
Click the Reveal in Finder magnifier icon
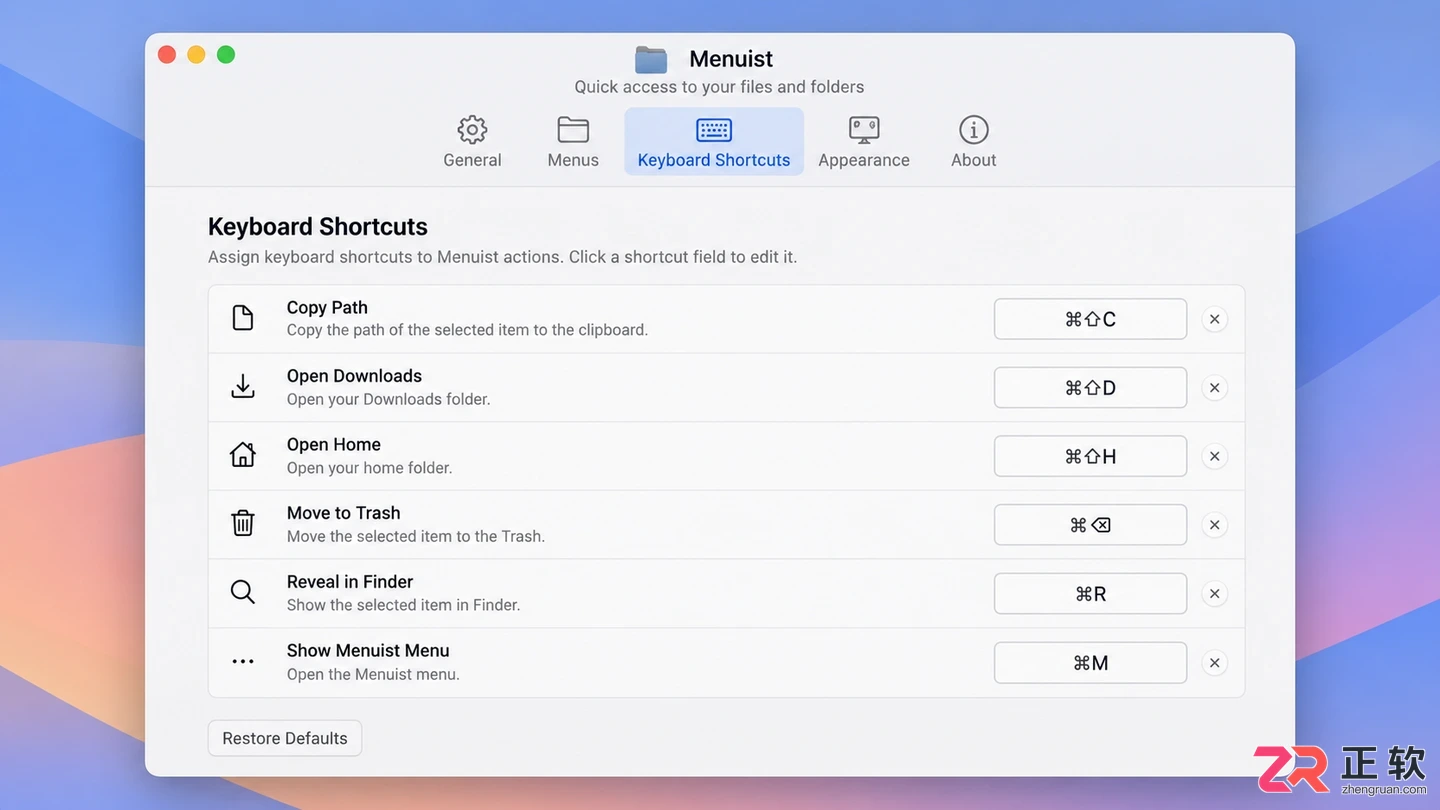[243, 592]
